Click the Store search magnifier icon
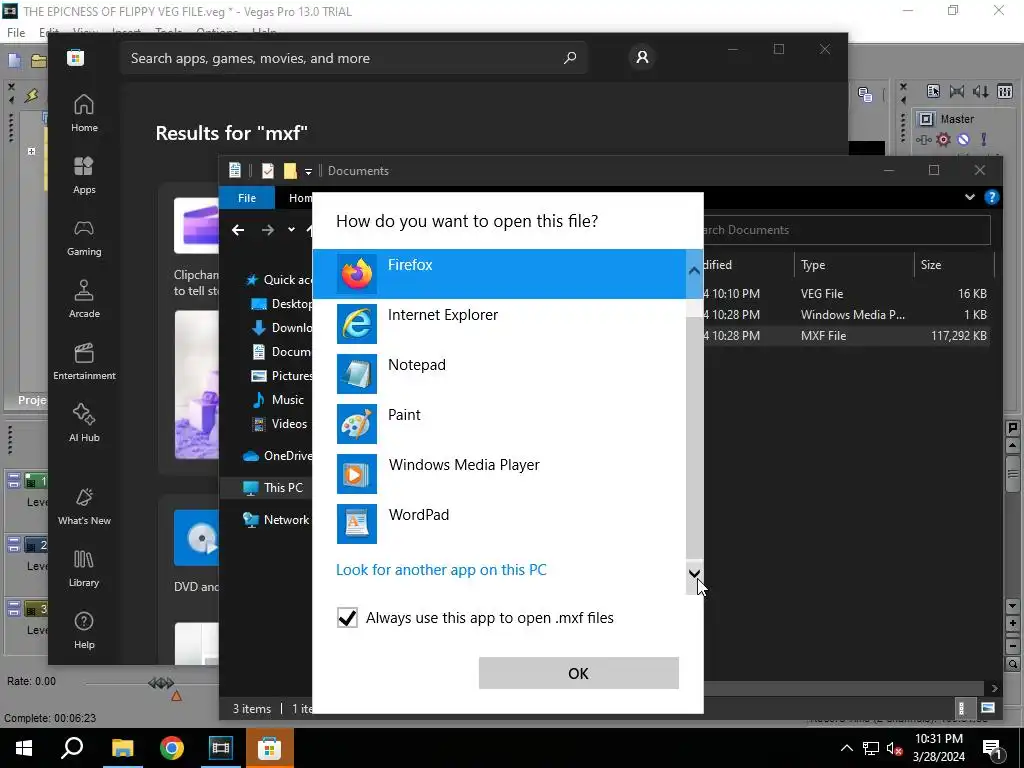Screen dimensions: 1024x768 point(570,58)
